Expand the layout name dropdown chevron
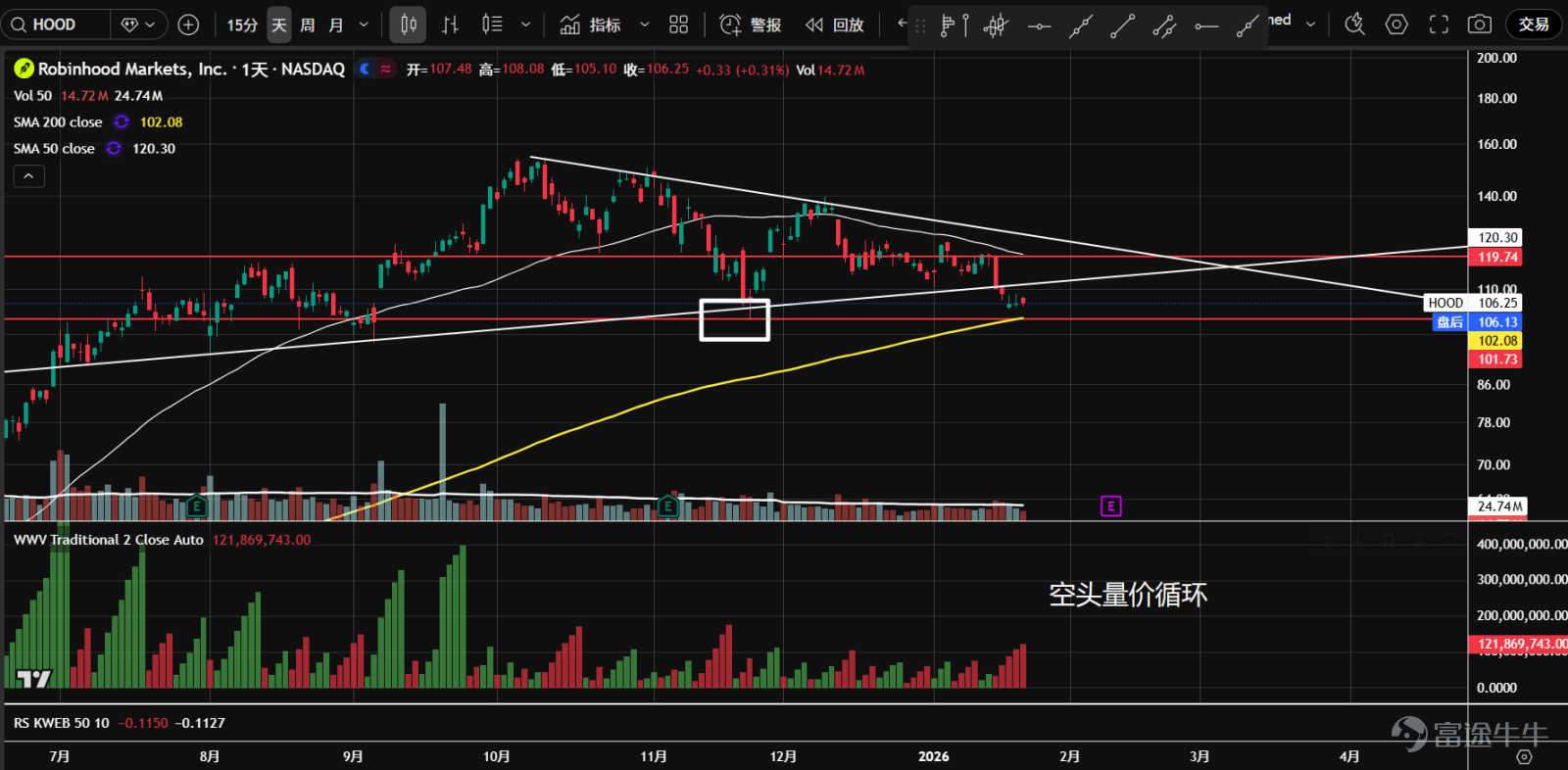 click(1310, 24)
